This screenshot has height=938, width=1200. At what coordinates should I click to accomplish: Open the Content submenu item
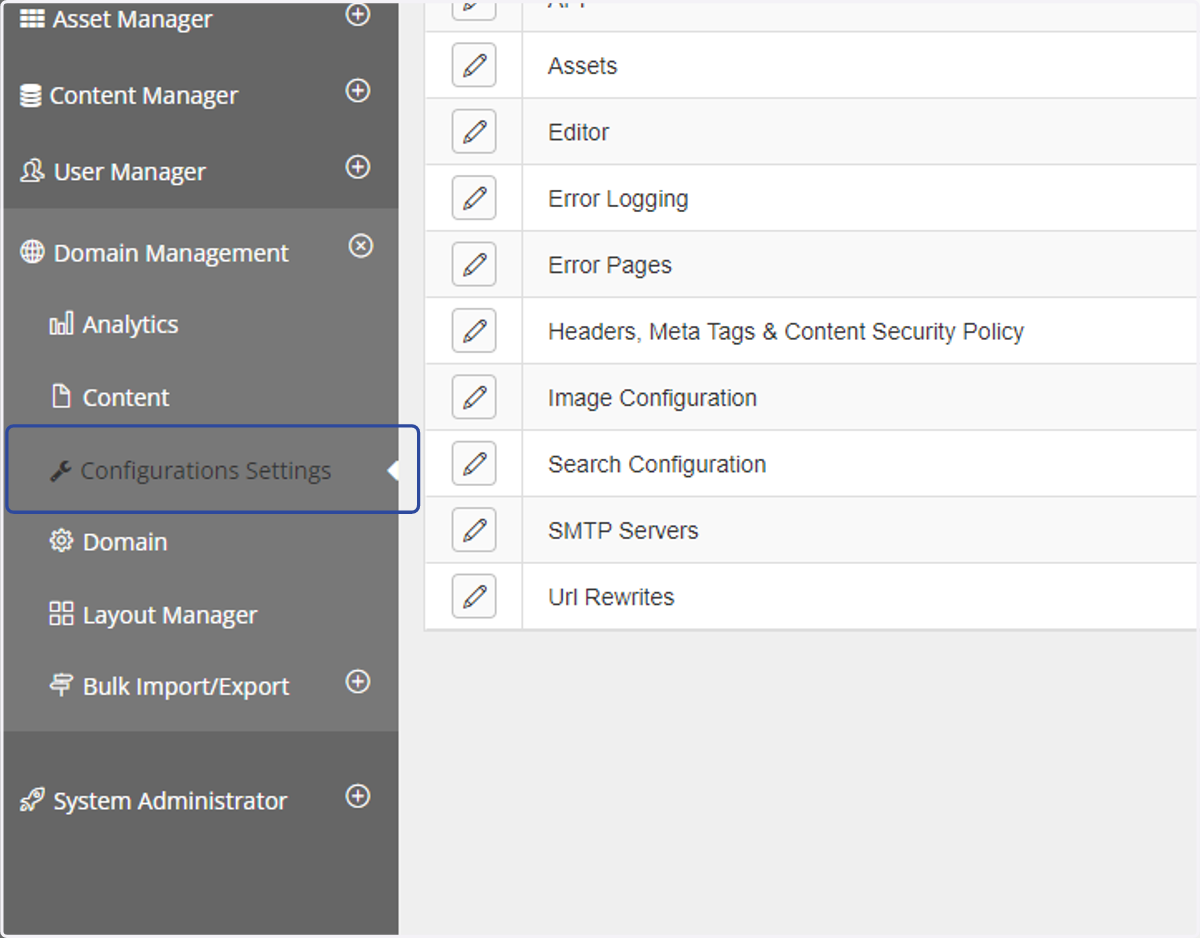tap(126, 398)
